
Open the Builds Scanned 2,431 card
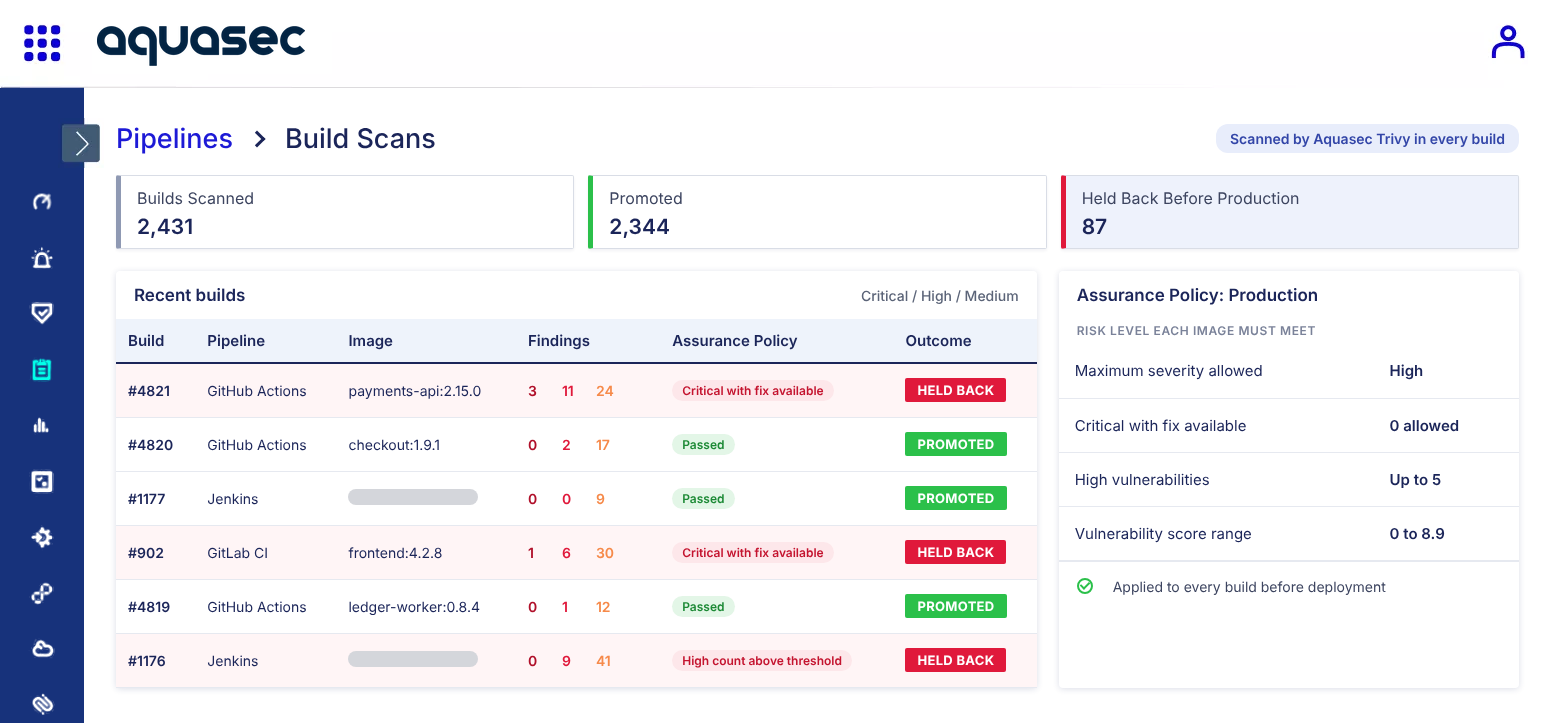345,212
